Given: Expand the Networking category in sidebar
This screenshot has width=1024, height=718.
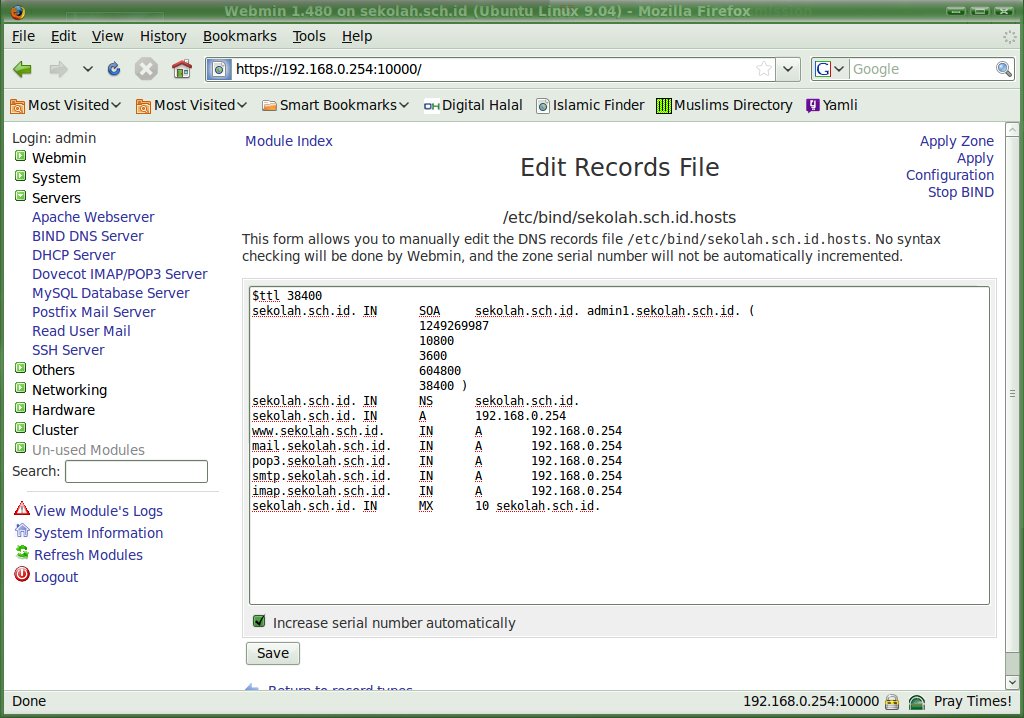Looking at the screenshot, I should [x=20, y=390].
